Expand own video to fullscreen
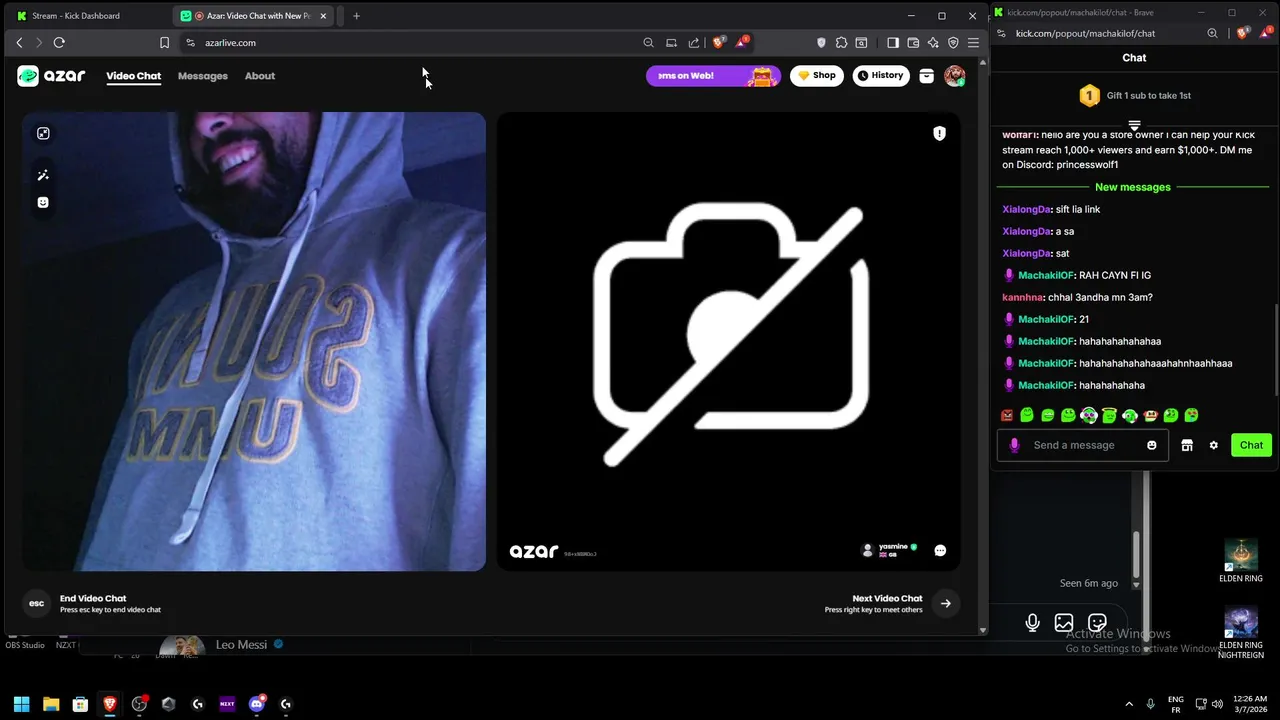 pos(43,133)
